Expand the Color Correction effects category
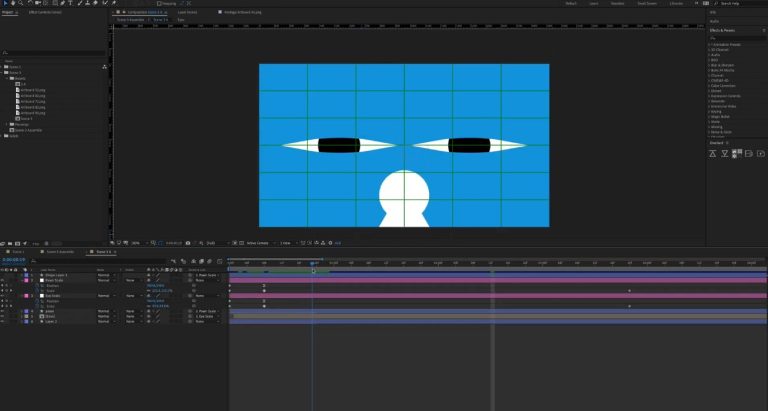This screenshot has height=411, width=768. coord(723,86)
